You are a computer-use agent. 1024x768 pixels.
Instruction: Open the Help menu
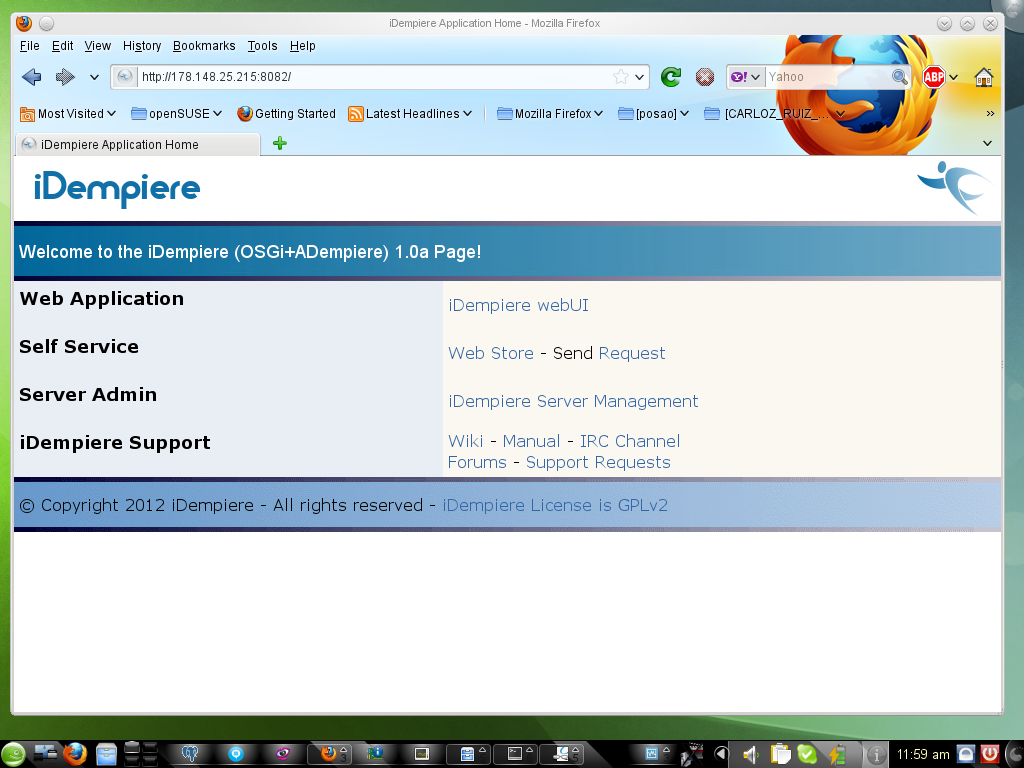click(x=302, y=46)
